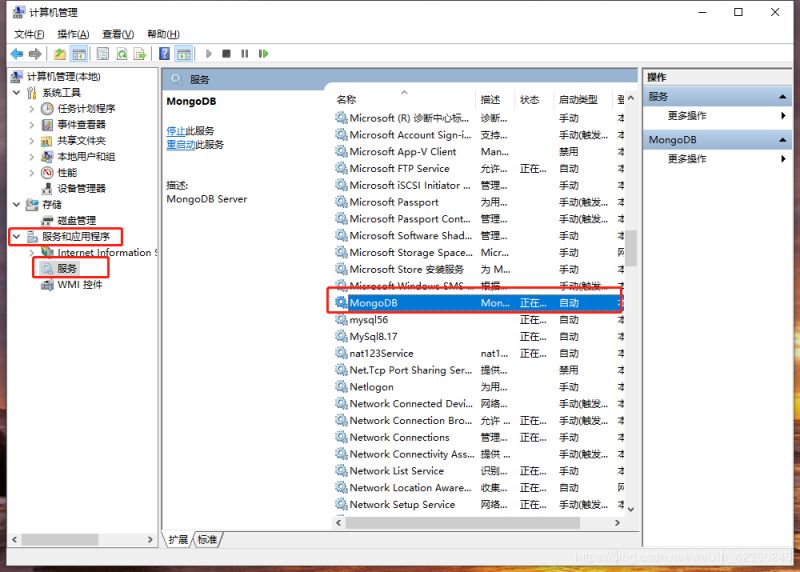This screenshot has height=572, width=800.
Task: Select 设备管理器 in the tree
Action: pyautogui.click(x=81, y=188)
